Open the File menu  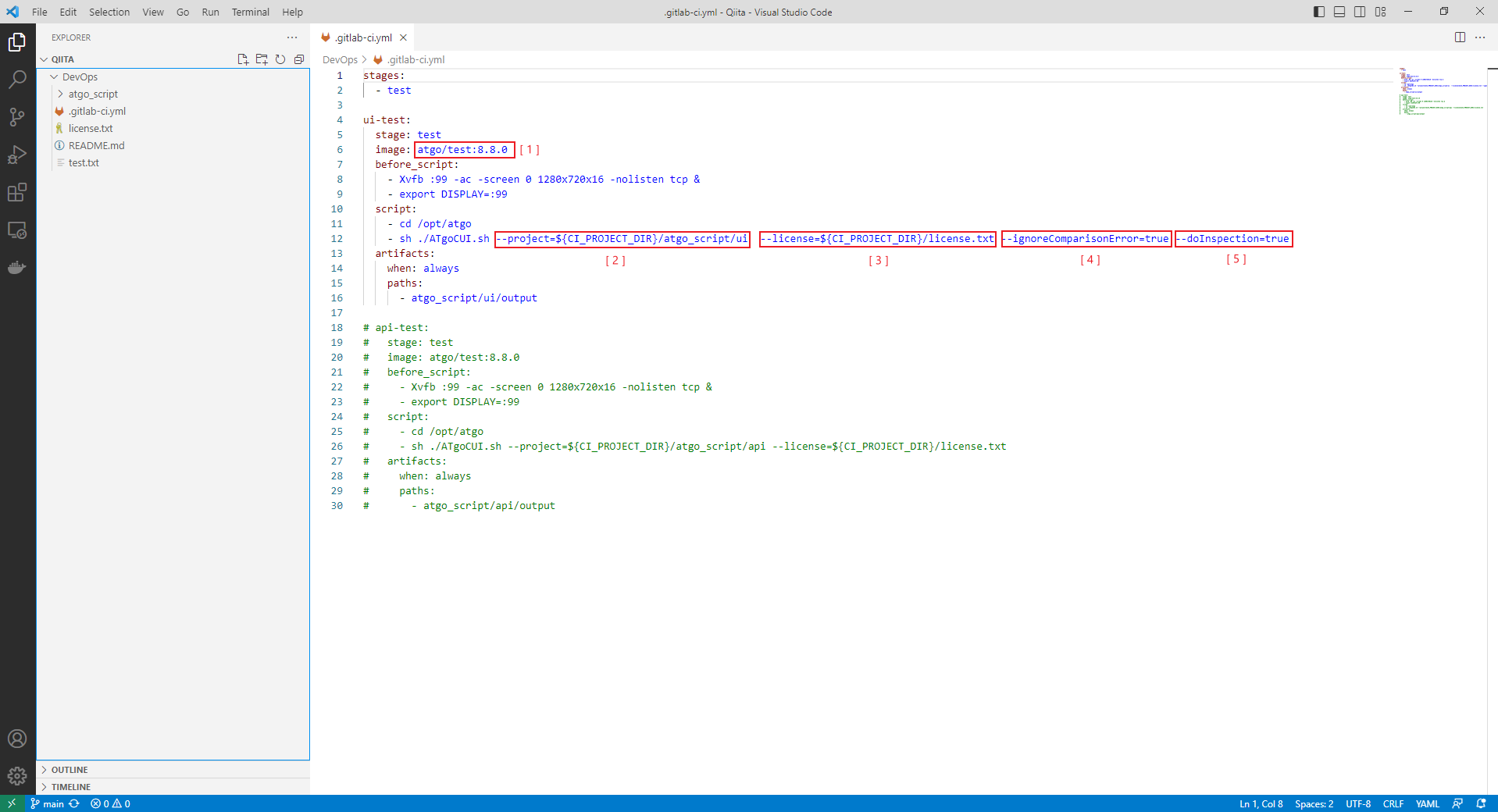coord(40,12)
